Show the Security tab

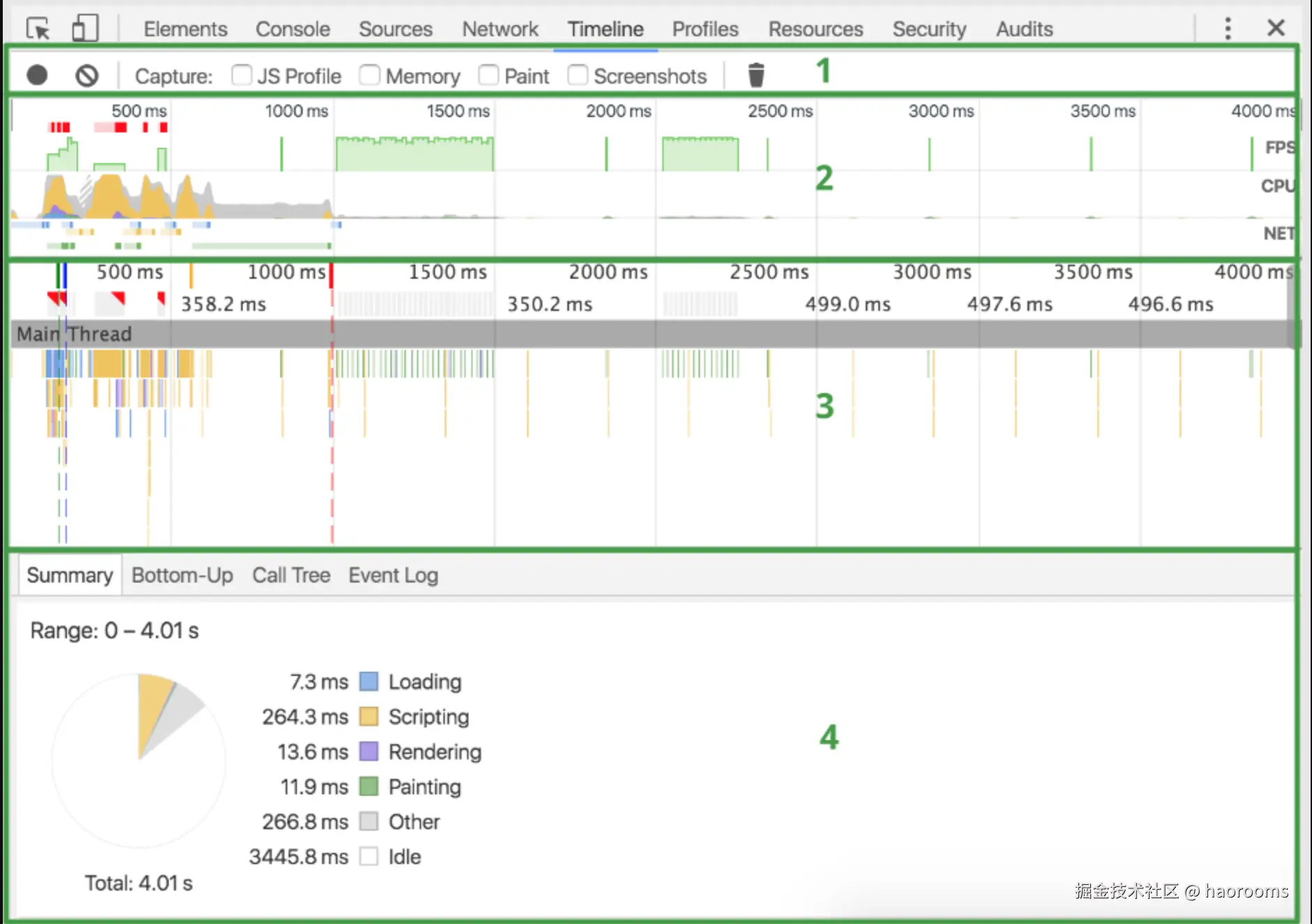click(x=929, y=29)
